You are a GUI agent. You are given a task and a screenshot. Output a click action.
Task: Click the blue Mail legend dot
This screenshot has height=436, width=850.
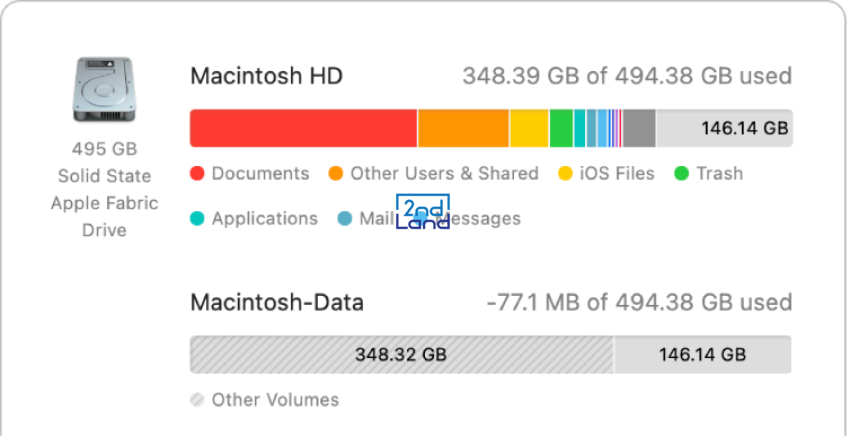click(x=345, y=219)
